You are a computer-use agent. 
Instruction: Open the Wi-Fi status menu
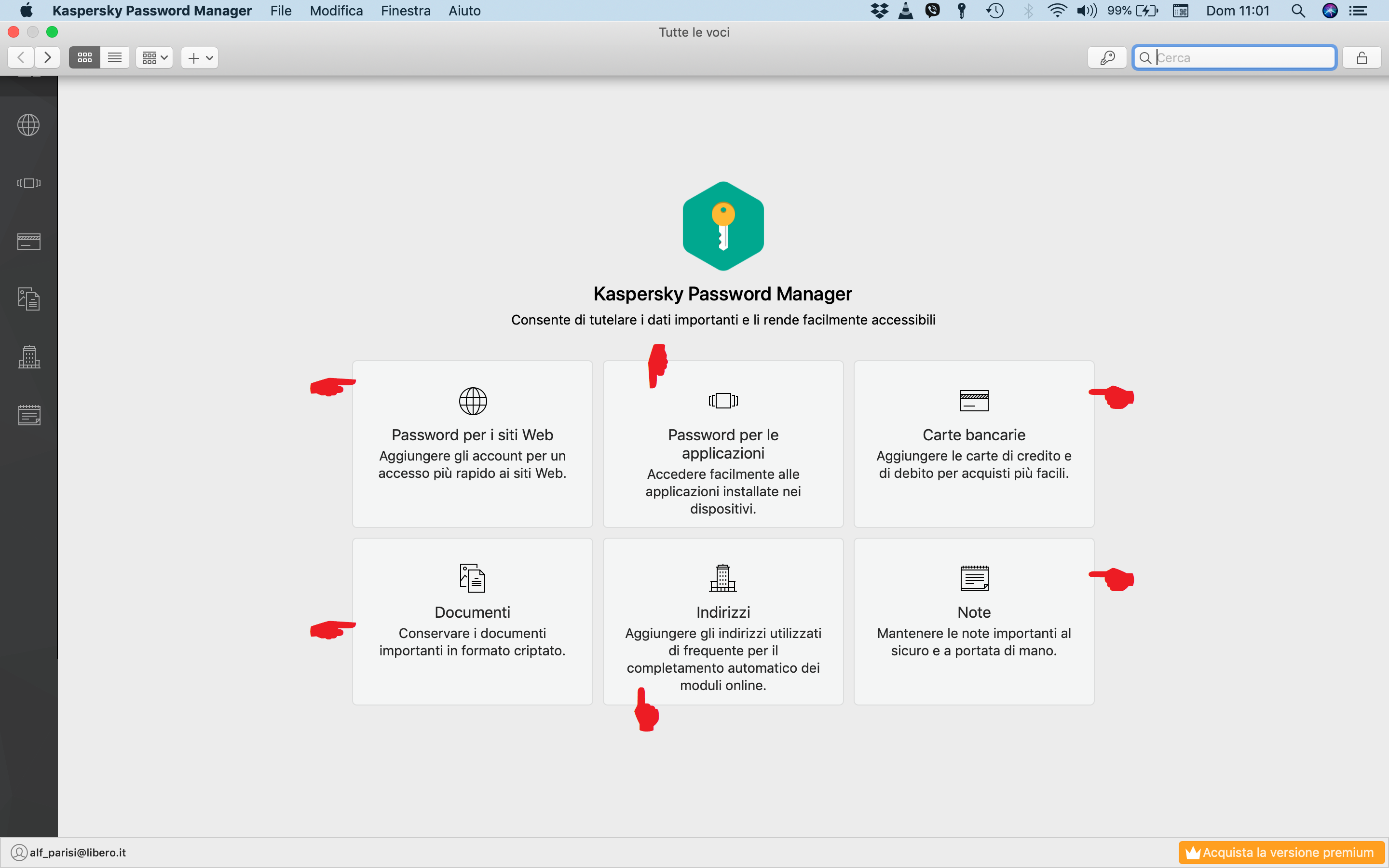coord(1057,10)
